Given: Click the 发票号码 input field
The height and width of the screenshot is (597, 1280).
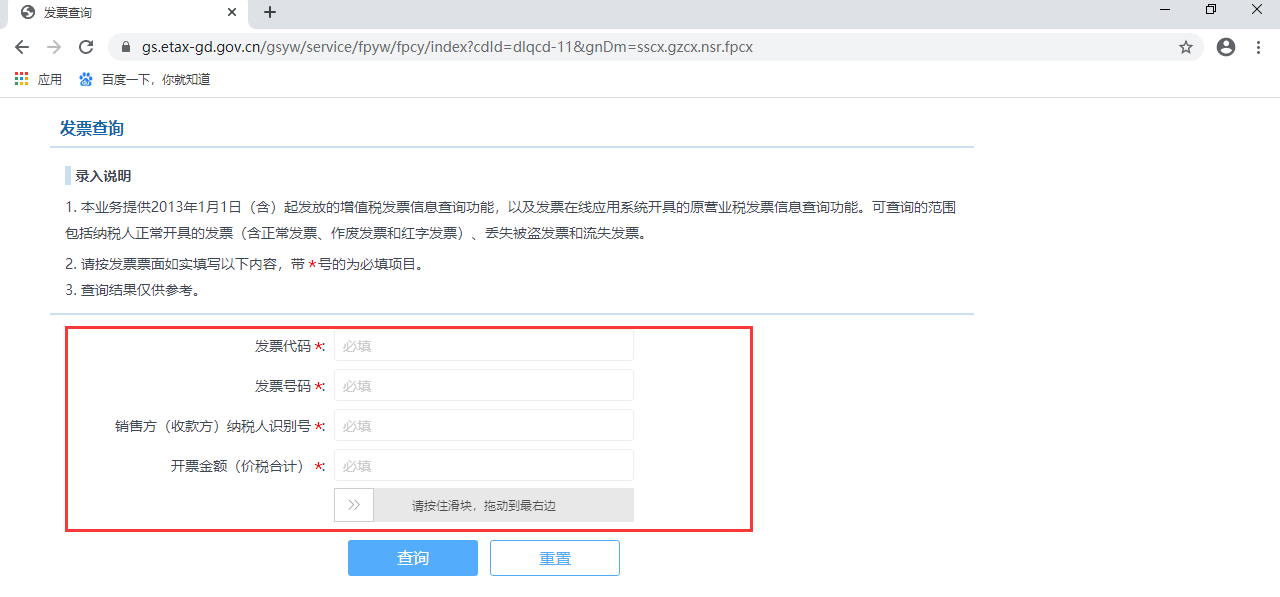Looking at the screenshot, I should (484, 386).
